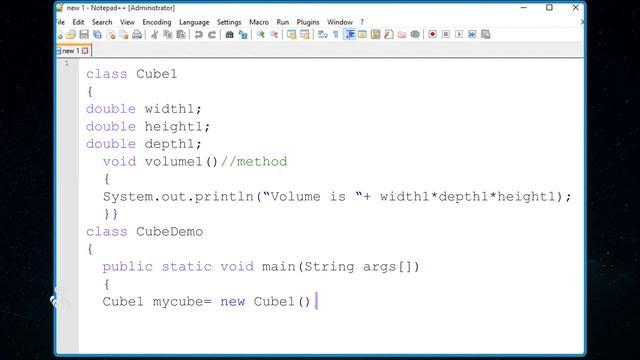Open the Window menu
The image size is (640, 360).
coord(340,22)
